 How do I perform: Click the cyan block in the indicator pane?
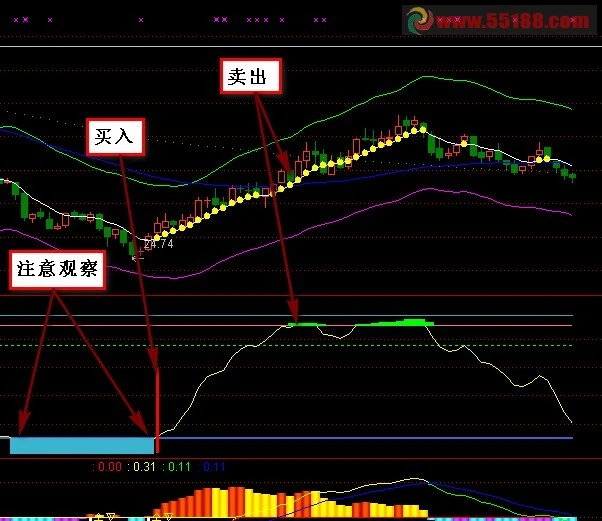[x=82, y=445]
